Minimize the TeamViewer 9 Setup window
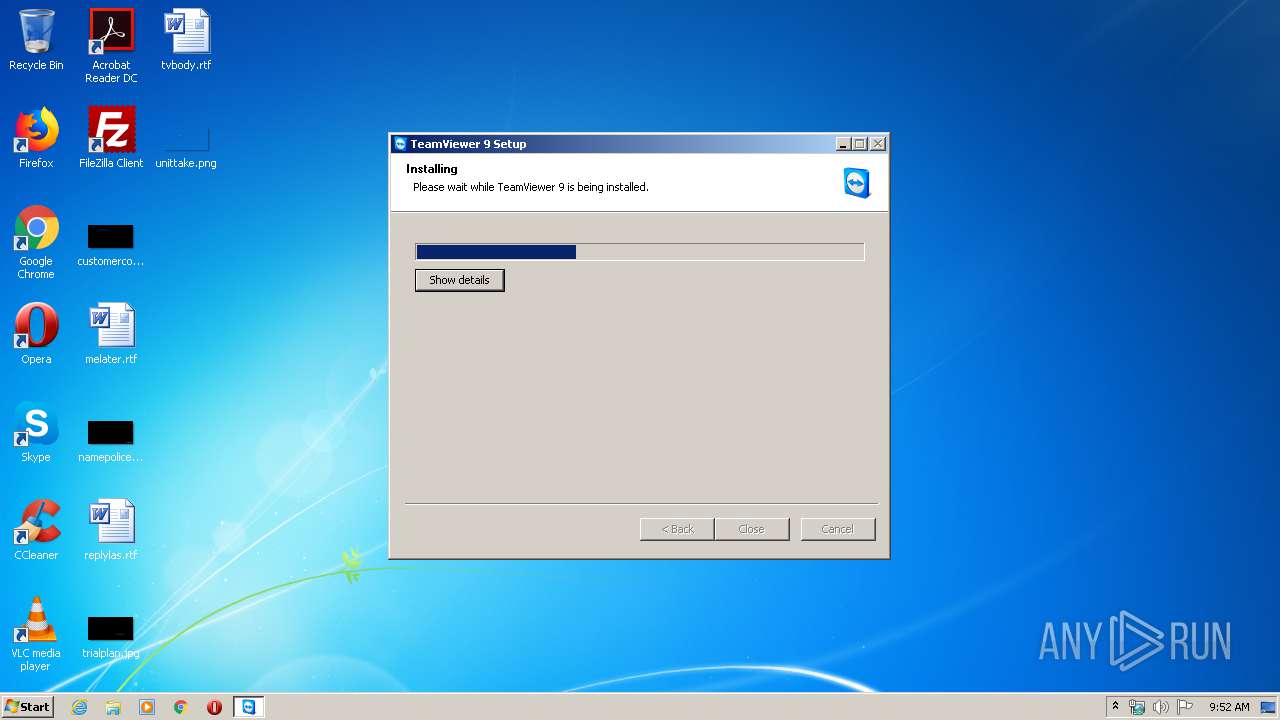The image size is (1280, 720). coord(843,144)
